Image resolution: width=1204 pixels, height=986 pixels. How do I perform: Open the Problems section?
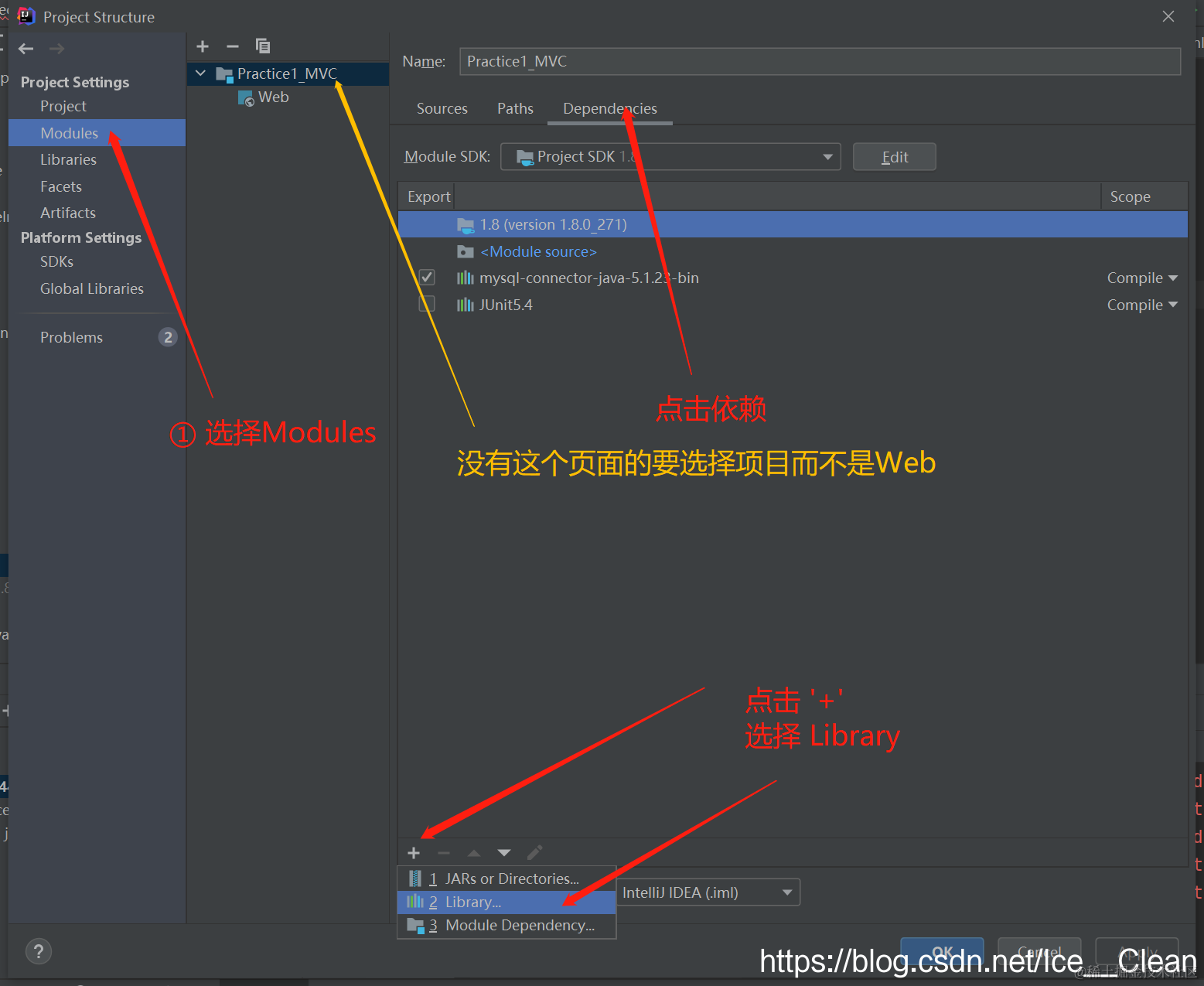(97, 337)
